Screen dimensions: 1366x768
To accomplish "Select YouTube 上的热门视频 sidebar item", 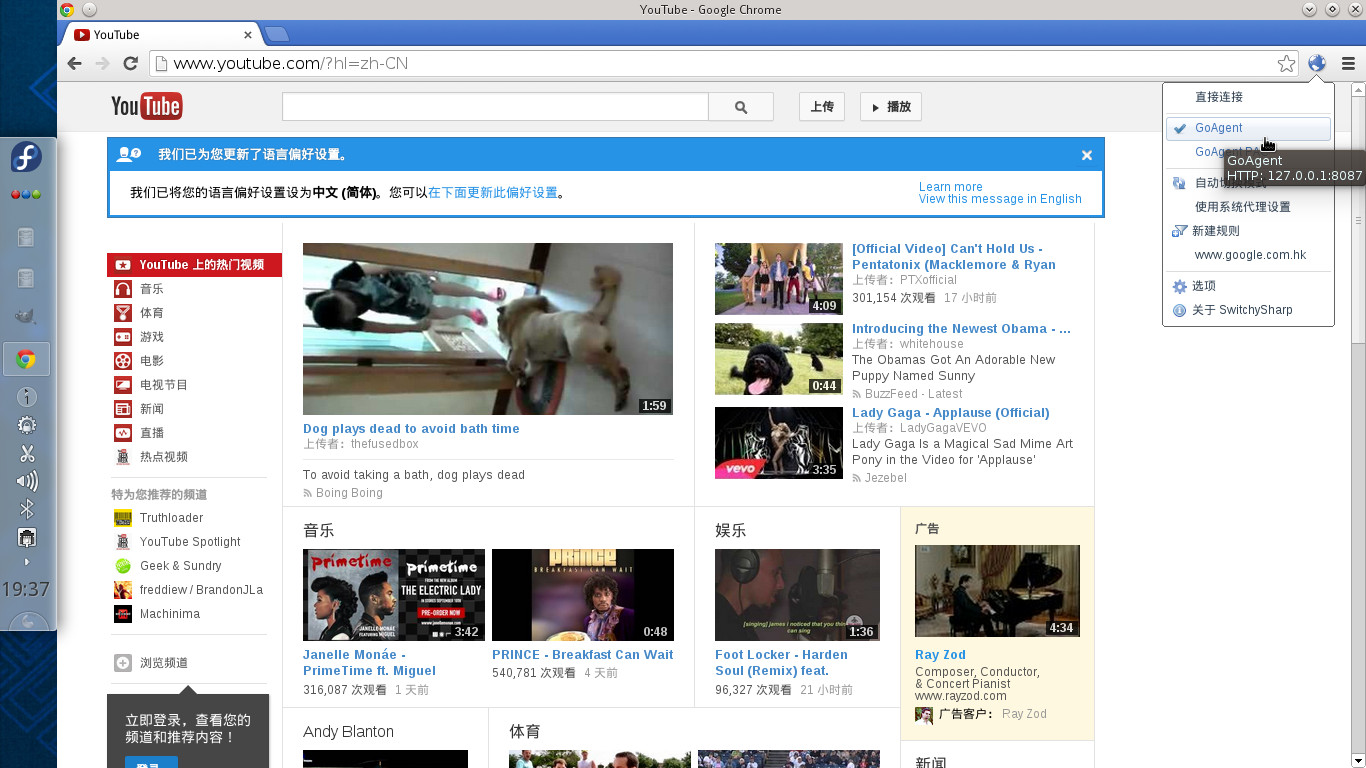I will pyautogui.click(x=194, y=265).
